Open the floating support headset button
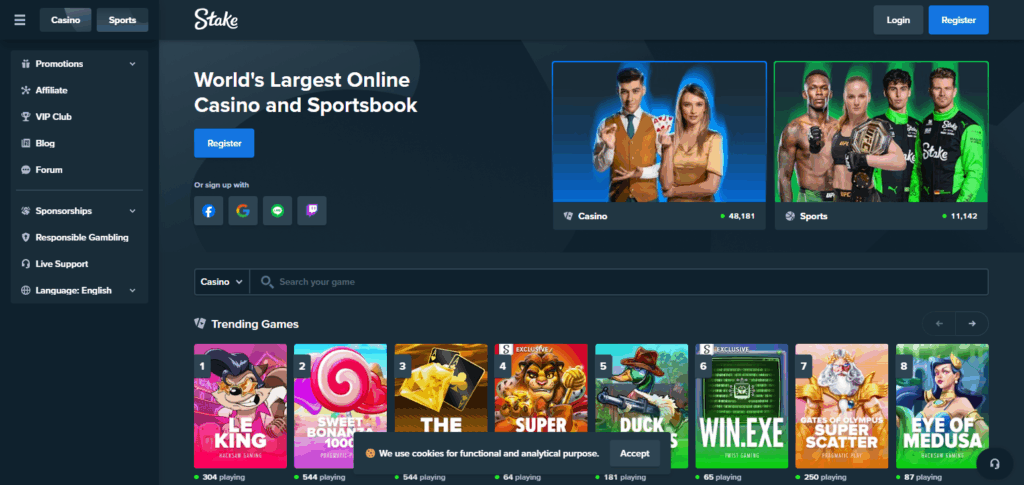The width and height of the screenshot is (1024, 485). (995, 463)
